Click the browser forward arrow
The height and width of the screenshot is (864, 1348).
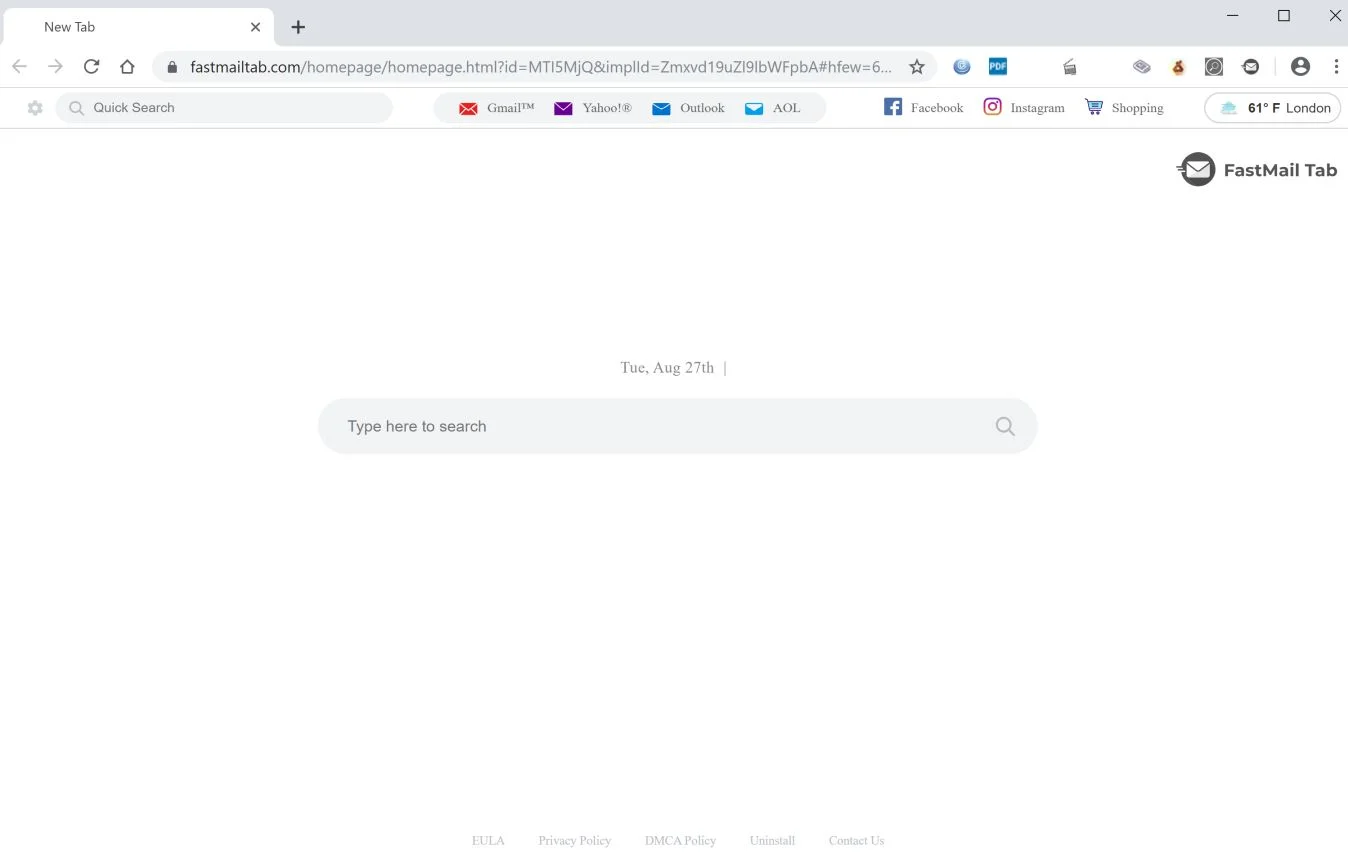[x=55, y=67]
